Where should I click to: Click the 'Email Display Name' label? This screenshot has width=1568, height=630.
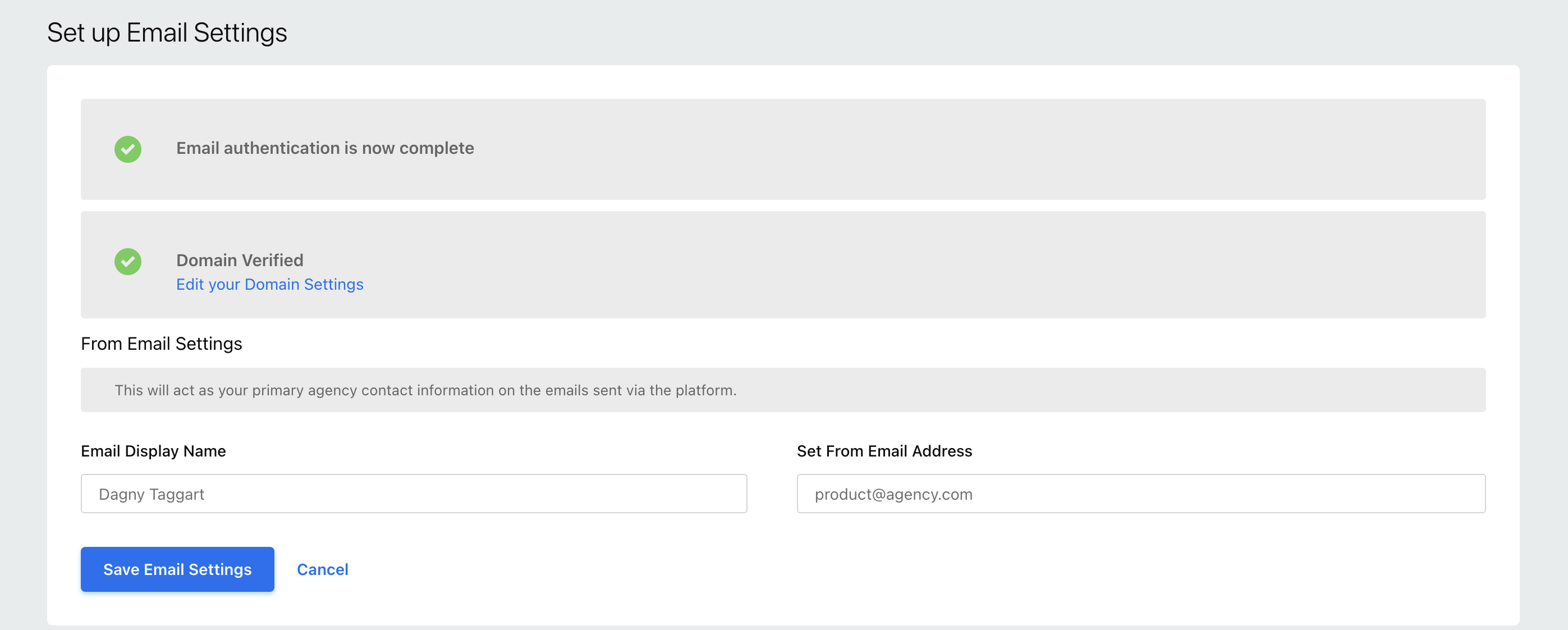(x=153, y=451)
